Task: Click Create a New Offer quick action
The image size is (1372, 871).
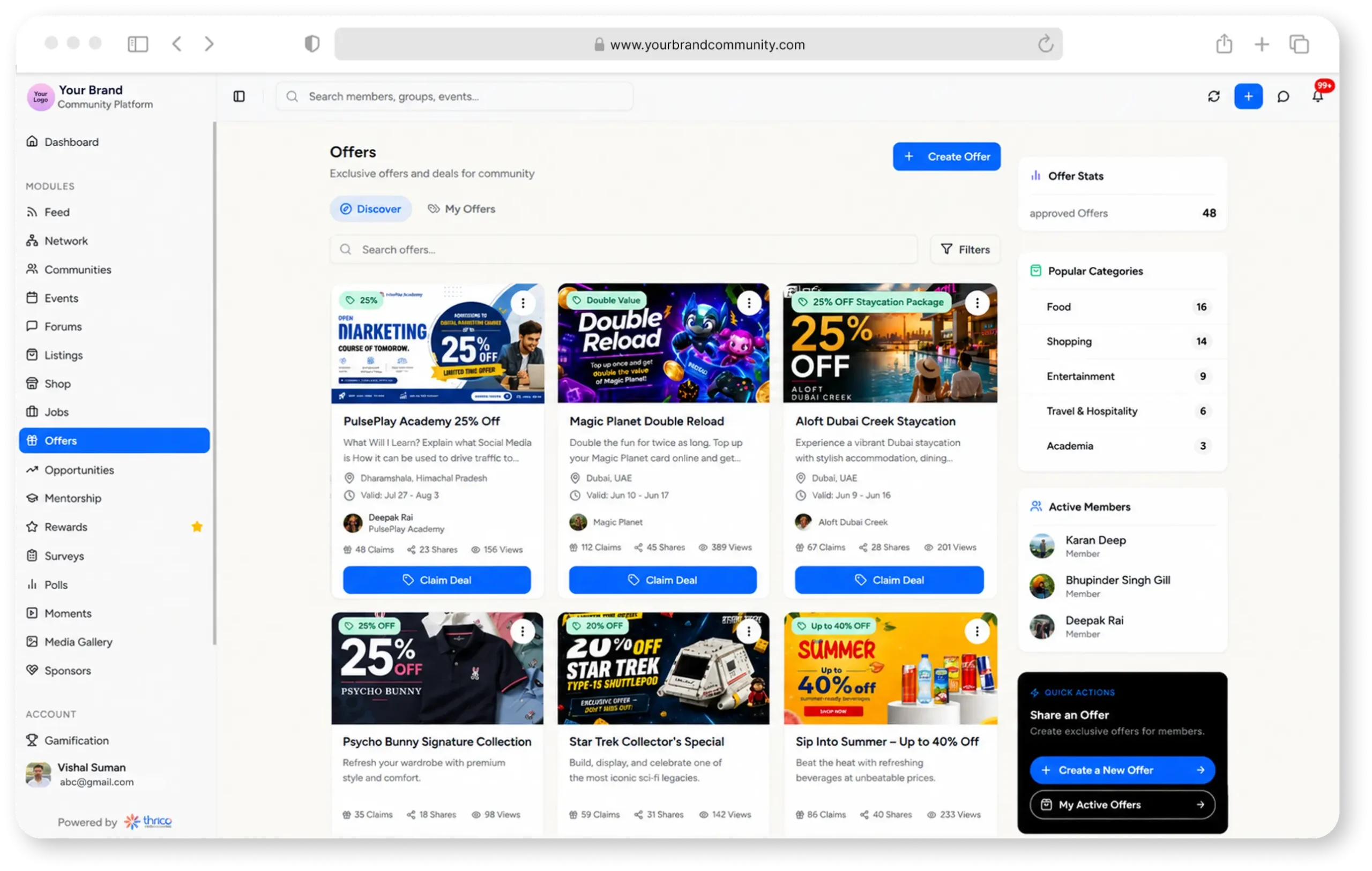Action: coord(1122,770)
